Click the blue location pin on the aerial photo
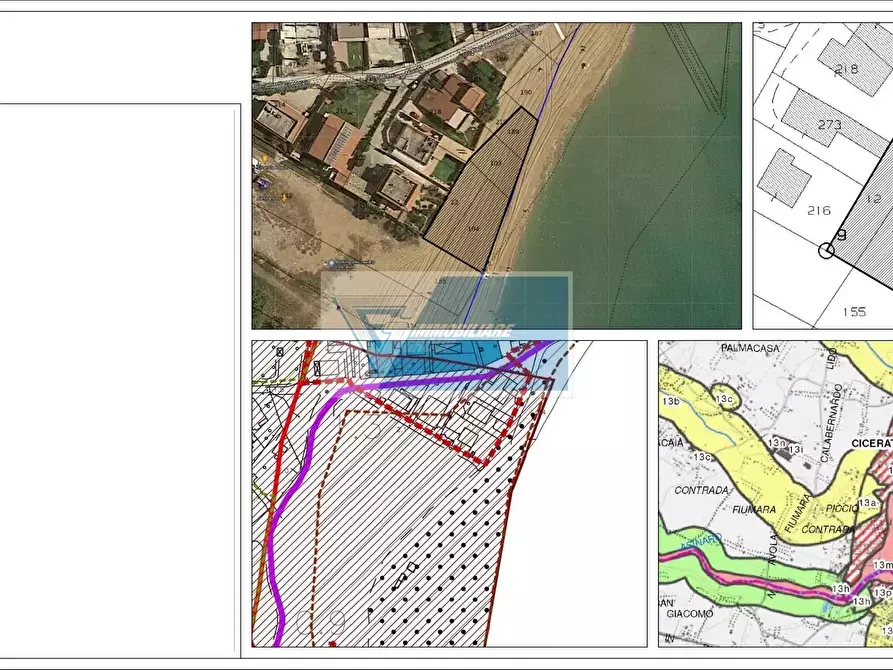The image size is (893, 670). tap(332, 264)
